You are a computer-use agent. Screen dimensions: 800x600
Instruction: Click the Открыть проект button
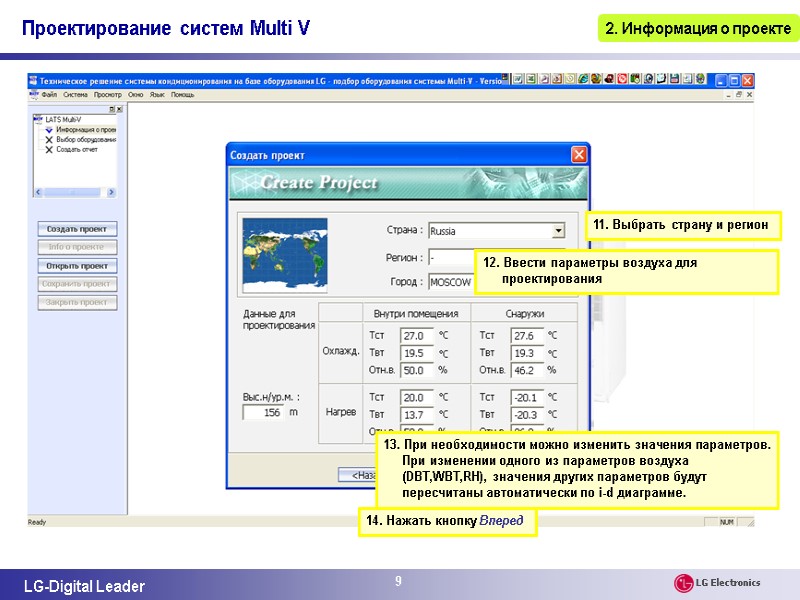pos(77,266)
